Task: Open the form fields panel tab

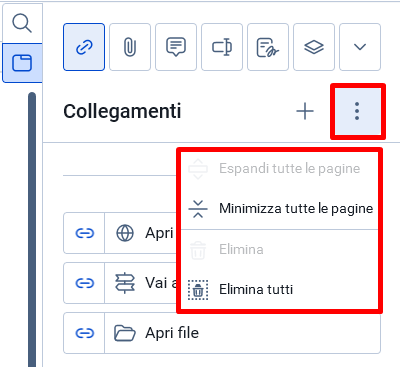Action: [222, 47]
